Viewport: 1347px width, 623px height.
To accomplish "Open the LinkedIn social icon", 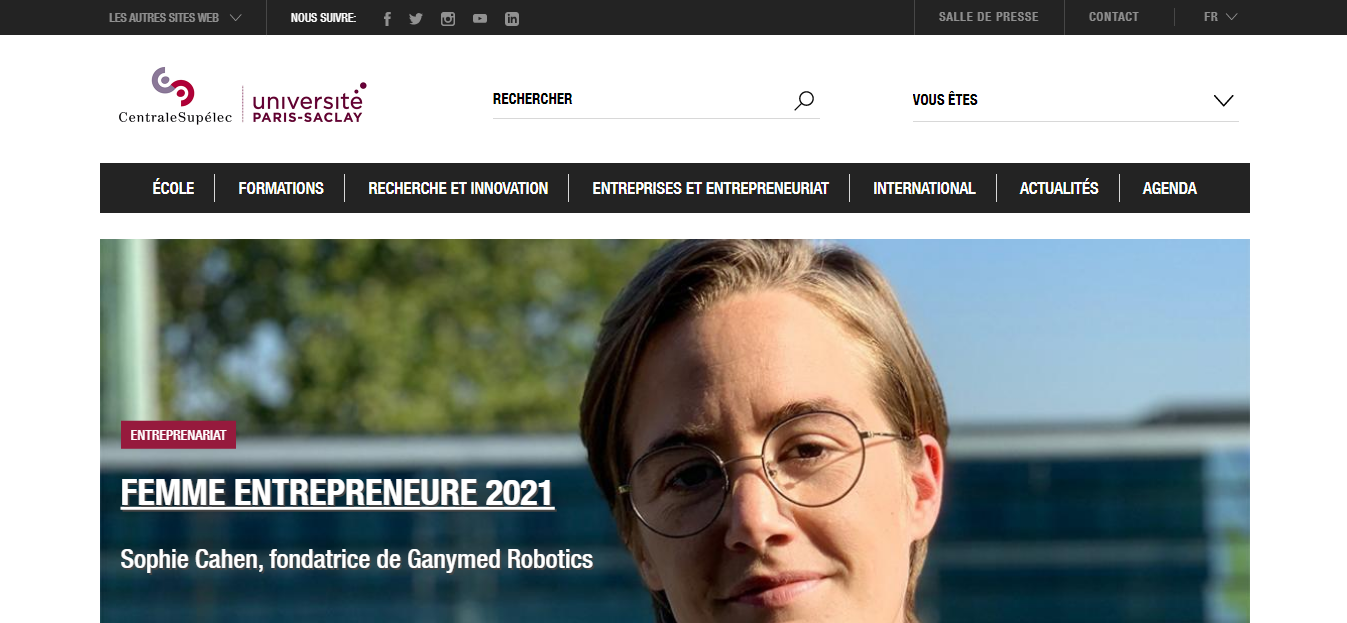I will [x=512, y=18].
